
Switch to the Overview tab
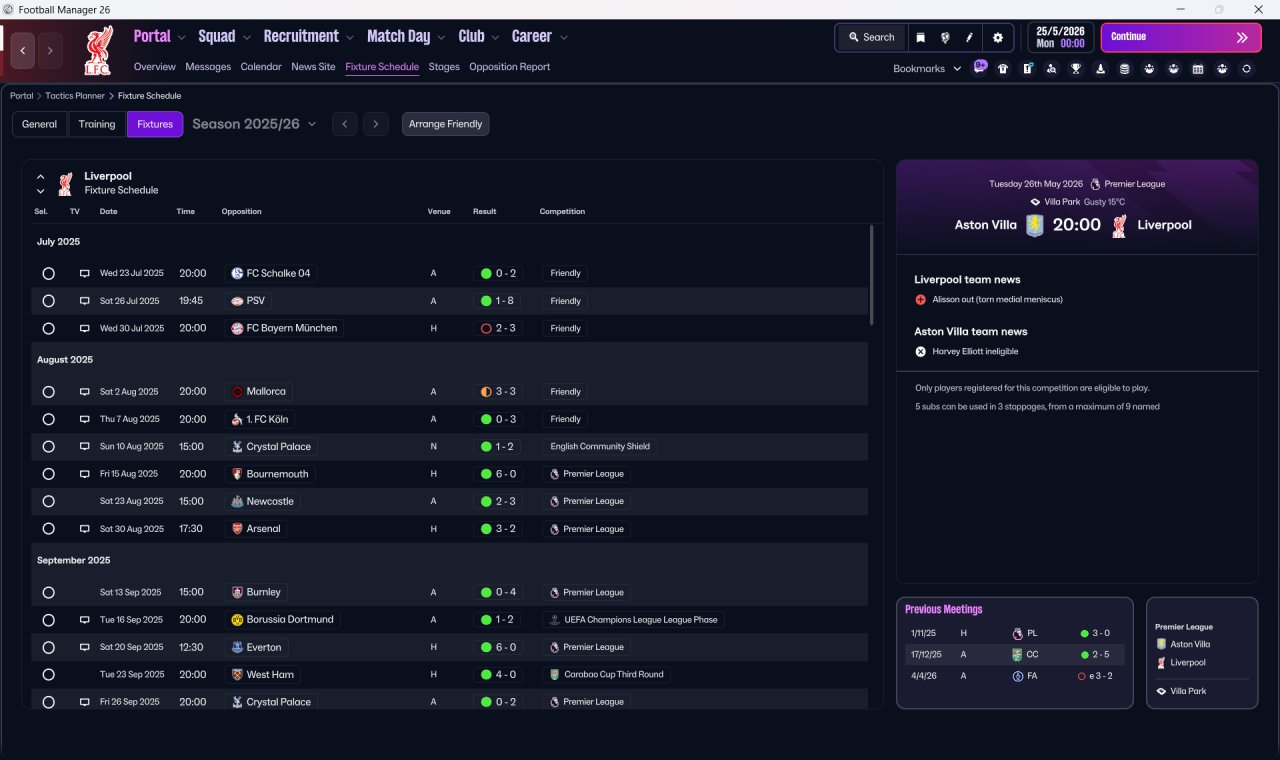[155, 67]
